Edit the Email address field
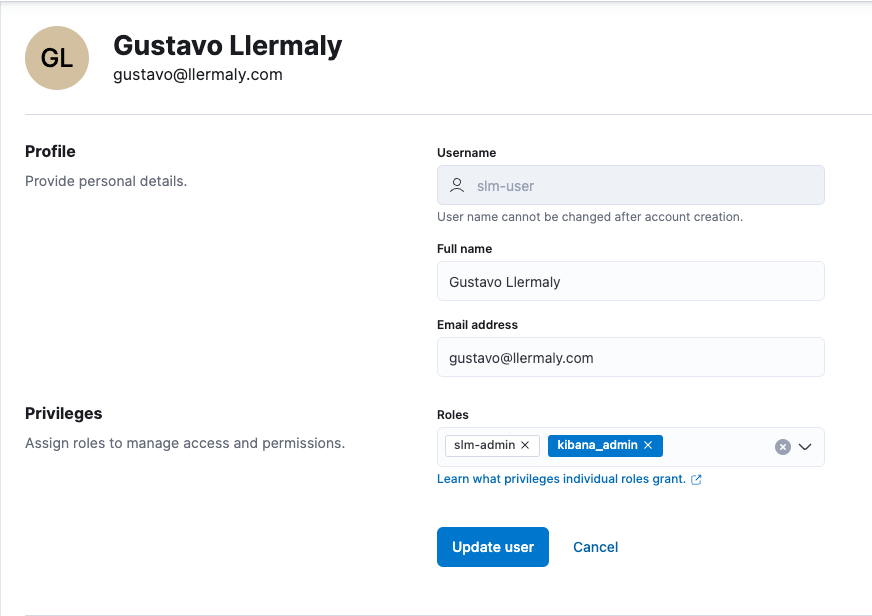The image size is (872, 616). pyautogui.click(x=631, y=357)
